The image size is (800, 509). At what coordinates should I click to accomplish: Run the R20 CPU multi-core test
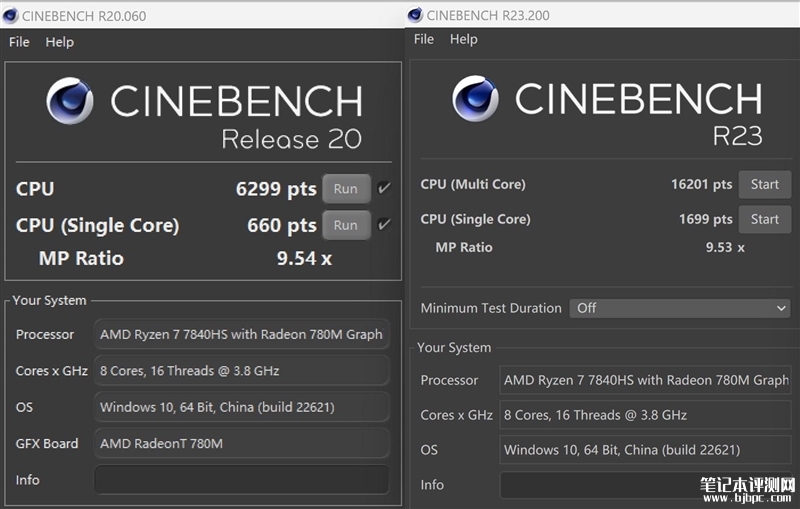click(346, 189)
